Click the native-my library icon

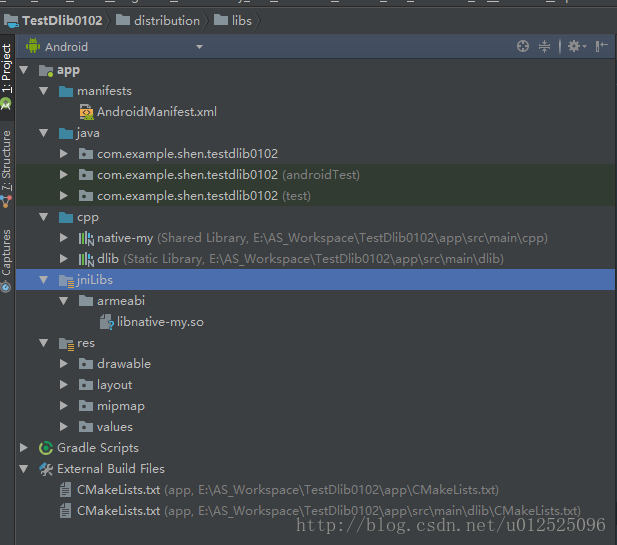click(x=86, y=238)
